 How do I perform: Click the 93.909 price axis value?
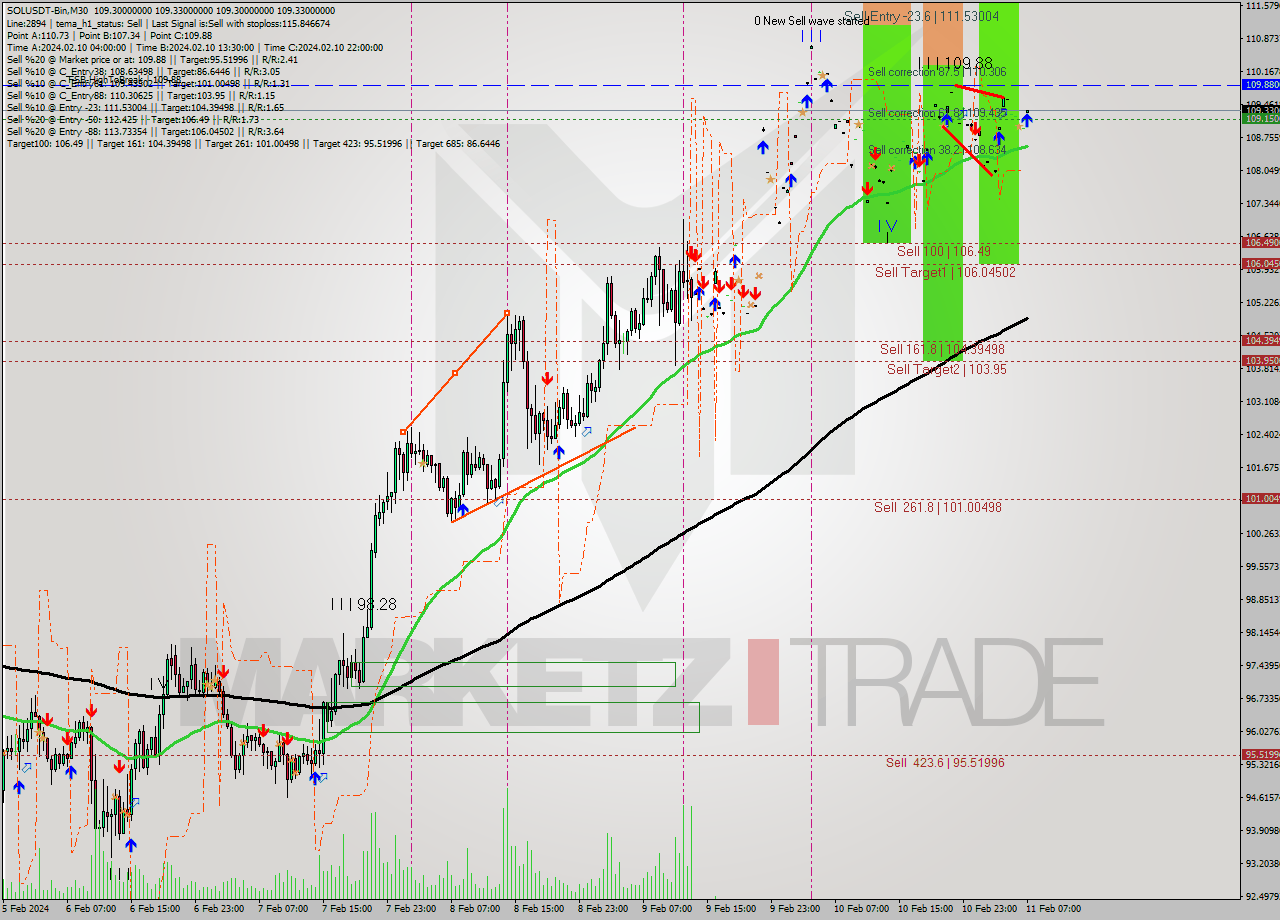coord(1262,831)
